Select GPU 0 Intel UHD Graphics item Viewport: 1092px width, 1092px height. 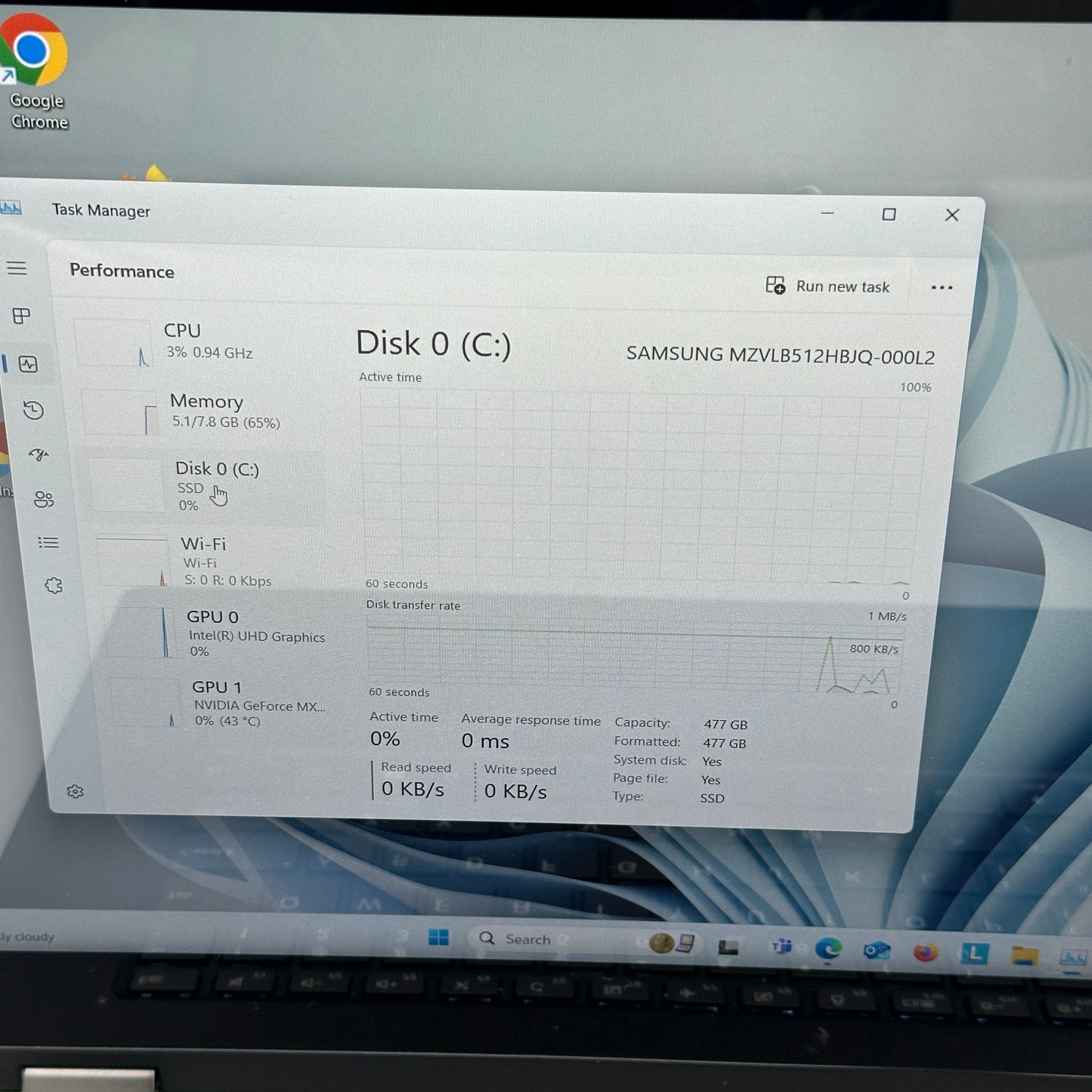click(x=216, y=633)
